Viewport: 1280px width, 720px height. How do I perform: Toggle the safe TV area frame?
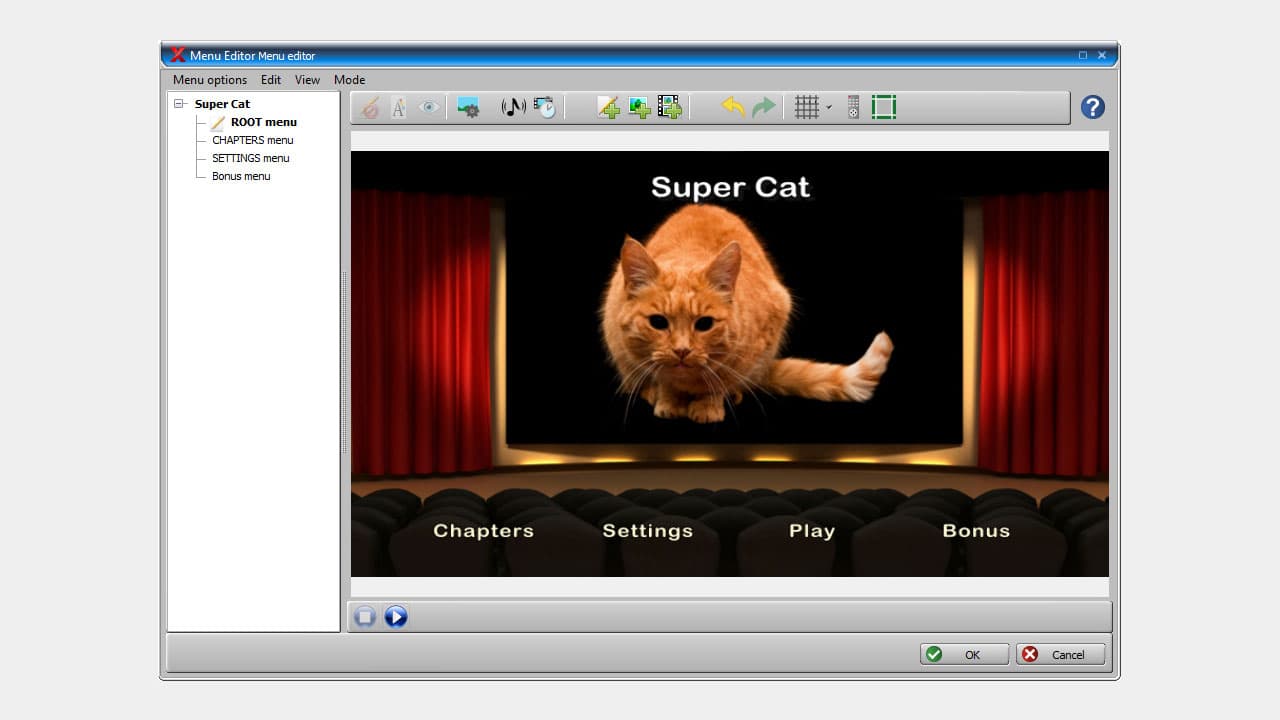pyautogui.click(x=883, y=107)
